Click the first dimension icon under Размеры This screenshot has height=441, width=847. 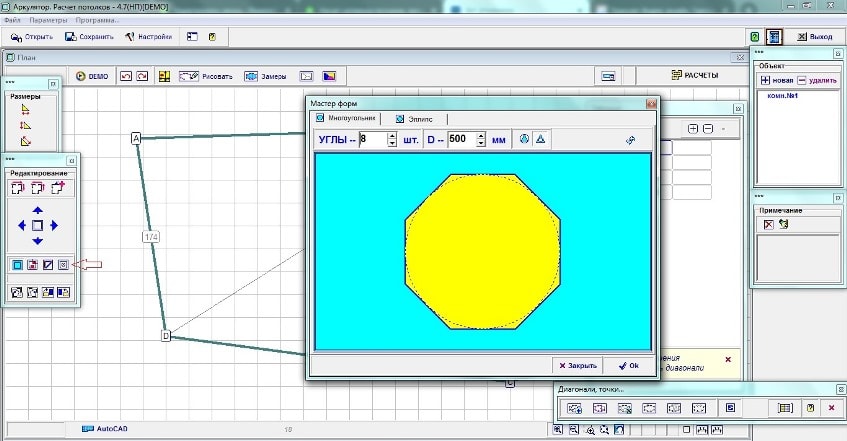tap(26, 111)
